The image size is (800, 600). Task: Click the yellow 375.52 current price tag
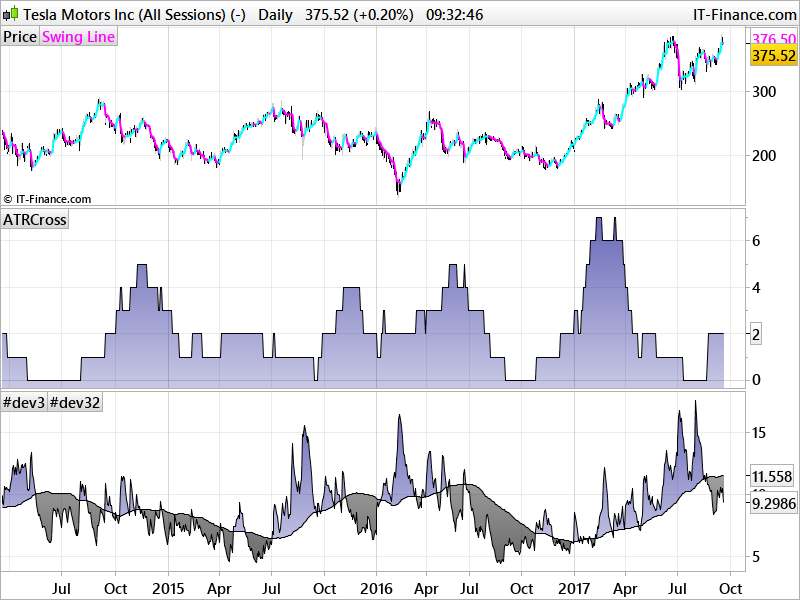773,55
